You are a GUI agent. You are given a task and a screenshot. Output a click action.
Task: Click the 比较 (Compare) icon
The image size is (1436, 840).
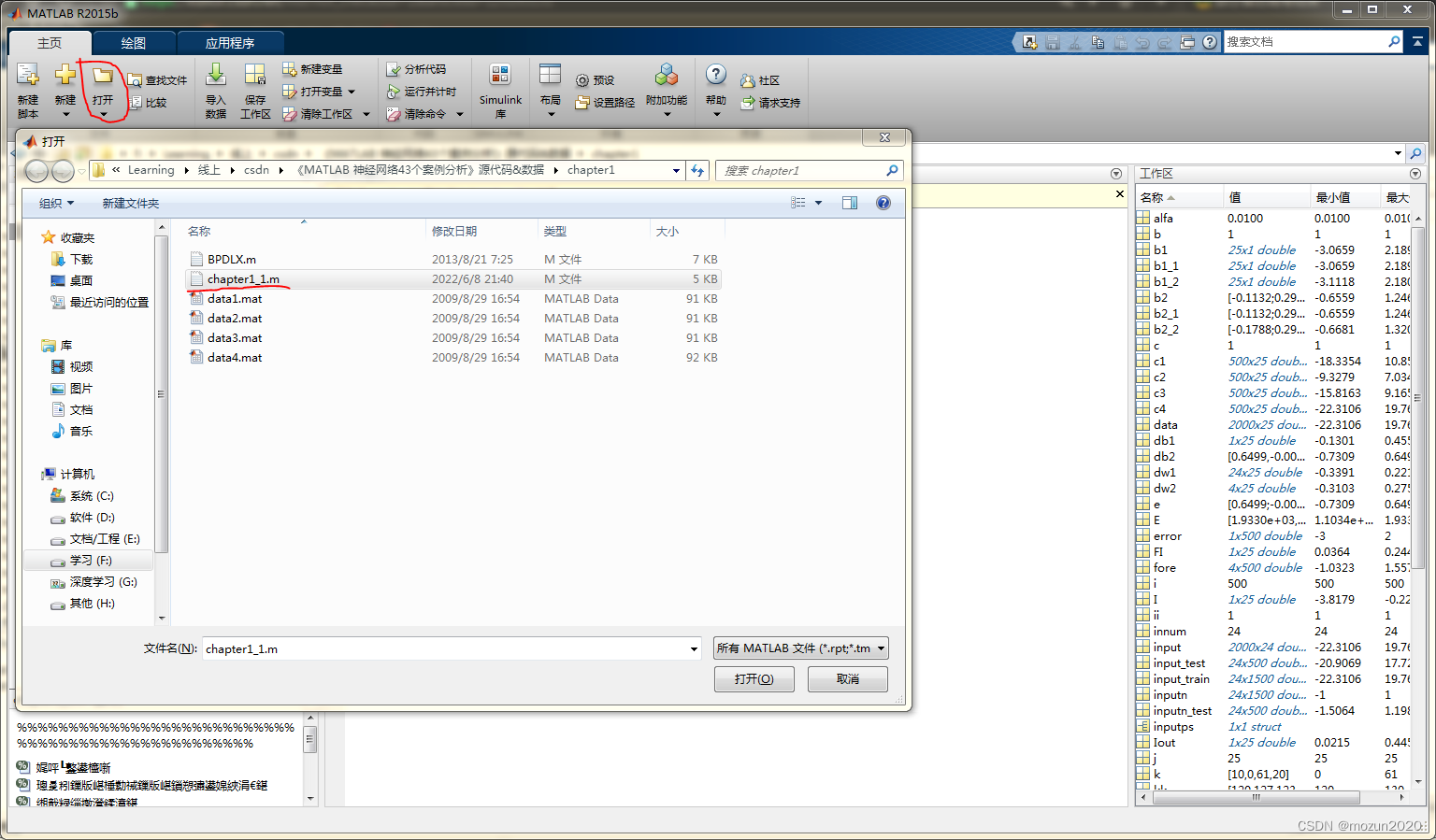(135, 103)
